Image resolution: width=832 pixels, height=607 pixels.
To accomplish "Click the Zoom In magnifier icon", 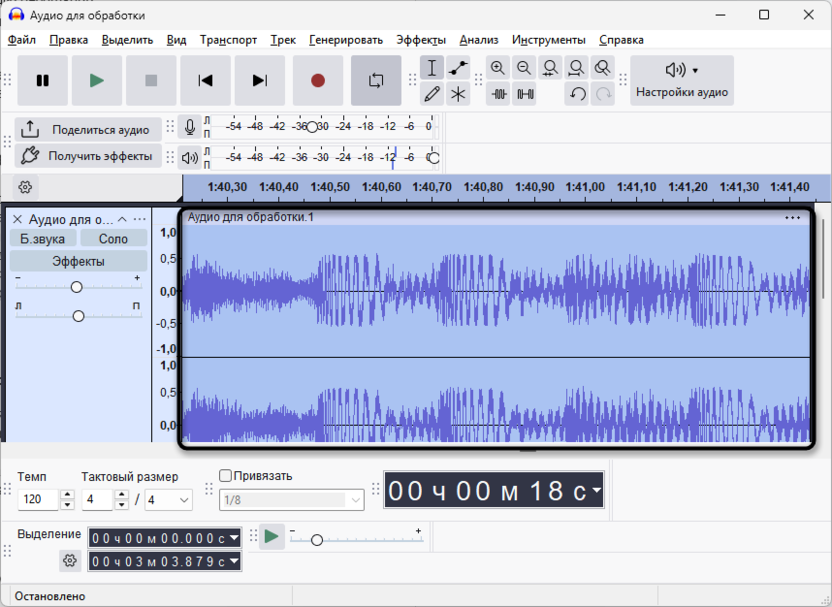I will pyautogui.click(x=499, y=67).
